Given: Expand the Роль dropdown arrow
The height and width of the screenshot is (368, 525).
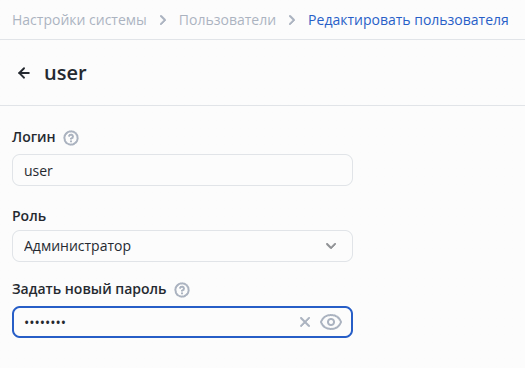Looking at the screenshot, I should 331,246.
